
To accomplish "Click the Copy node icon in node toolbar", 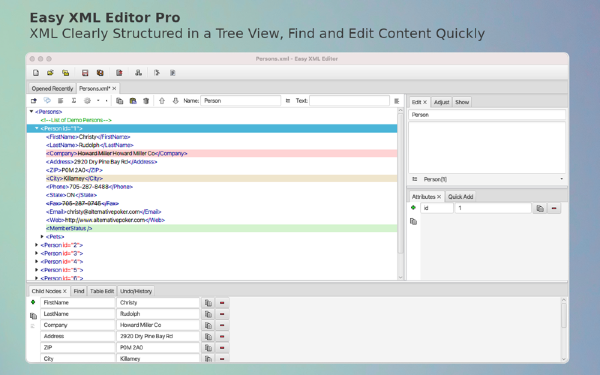I will tap(119, 101).
